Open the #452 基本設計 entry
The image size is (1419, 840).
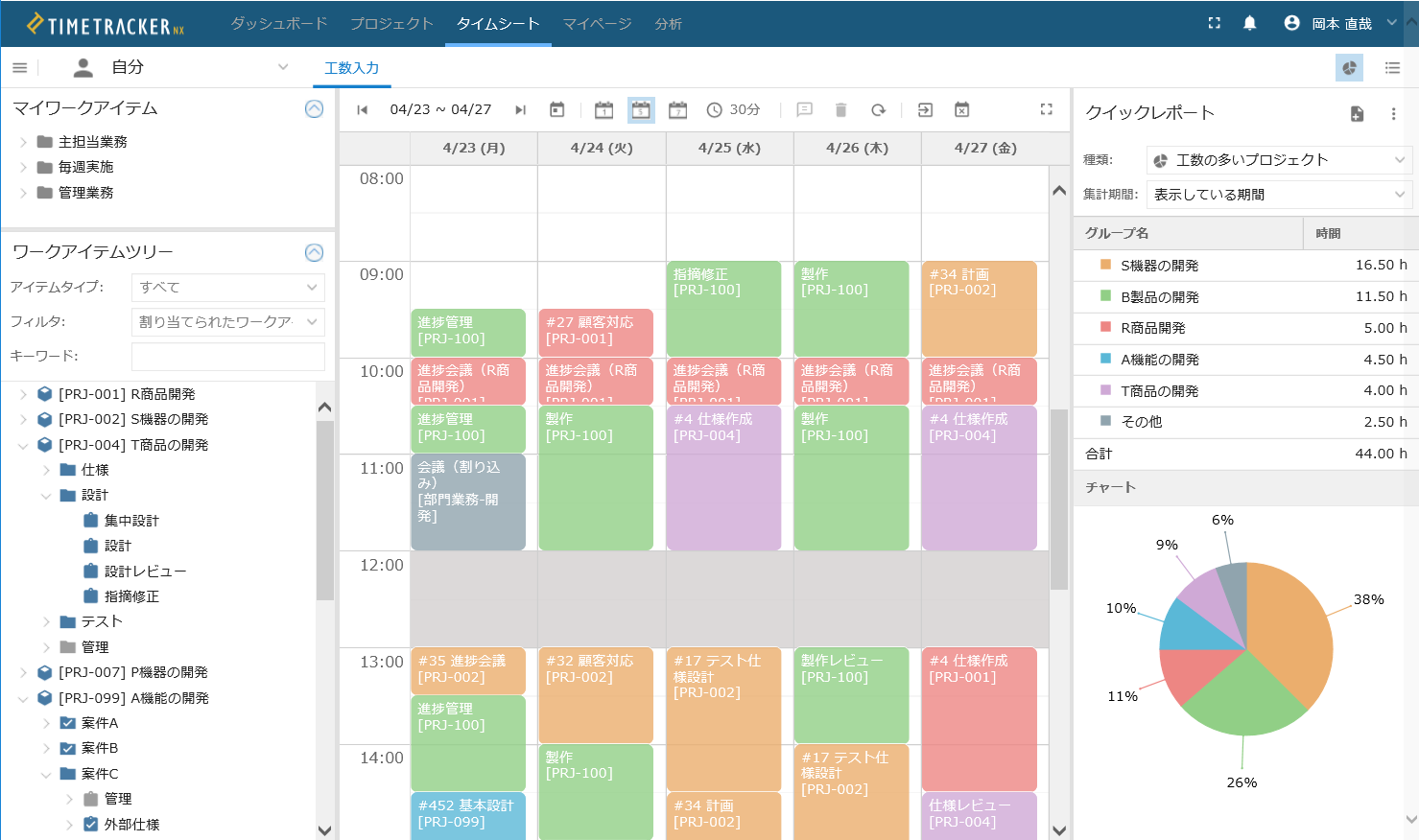click(x=468, y=816)
